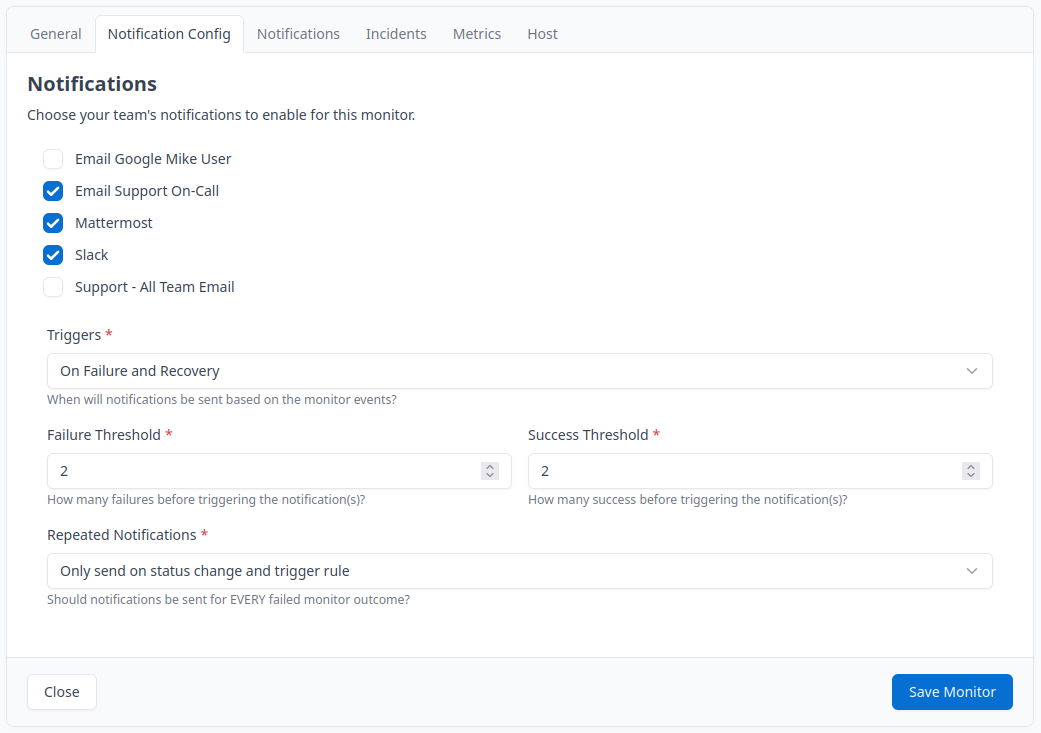Image resolution: width=1041 pixels, height=733 pixels.
Task: Untick the Slack notification checkbox
Action: coord(53,255)
